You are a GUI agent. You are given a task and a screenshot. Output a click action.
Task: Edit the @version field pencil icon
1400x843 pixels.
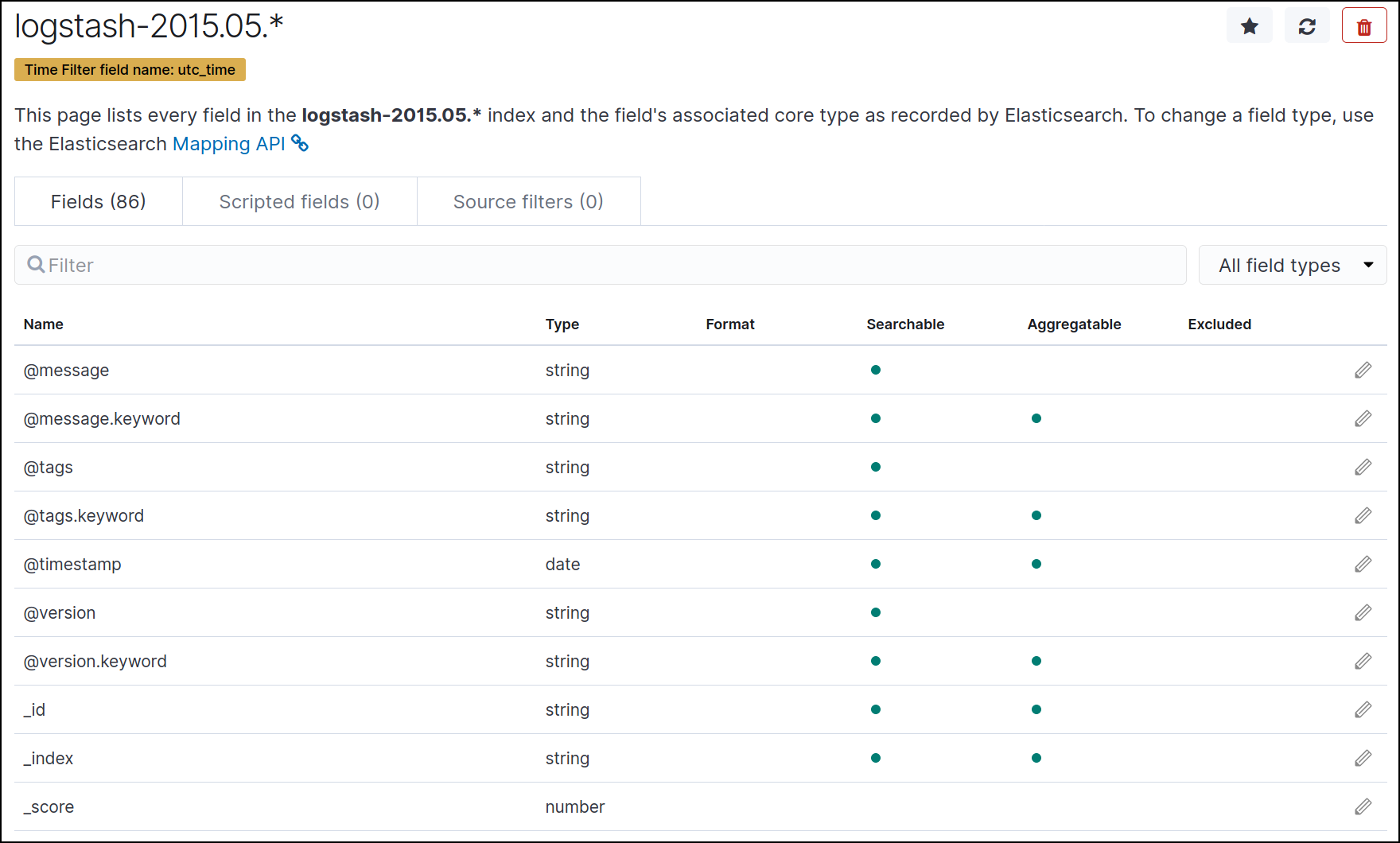point(1363,612)
